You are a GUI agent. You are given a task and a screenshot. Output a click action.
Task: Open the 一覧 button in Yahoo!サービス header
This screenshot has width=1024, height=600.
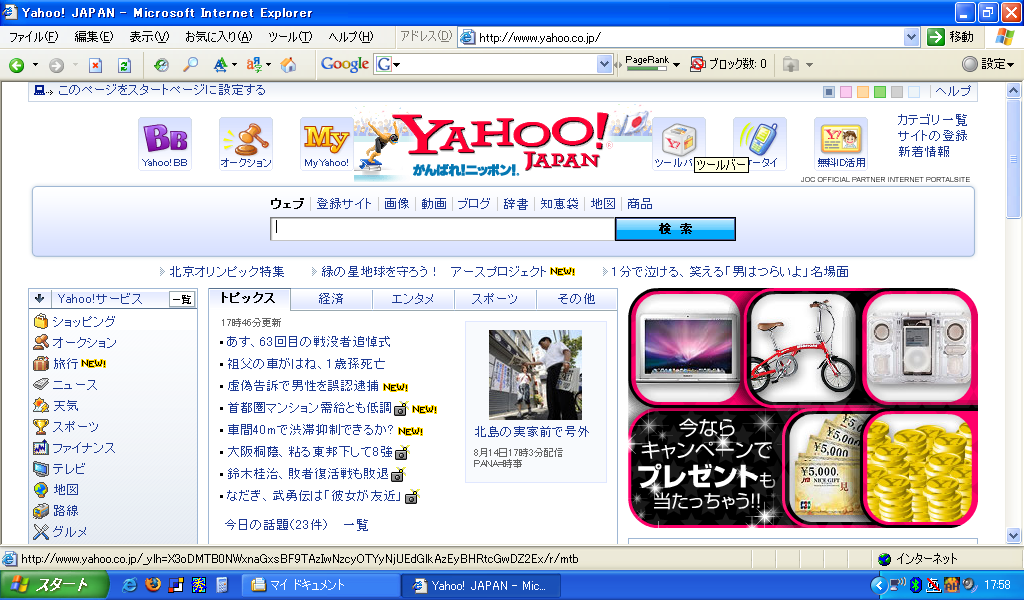tap(182, 299)
